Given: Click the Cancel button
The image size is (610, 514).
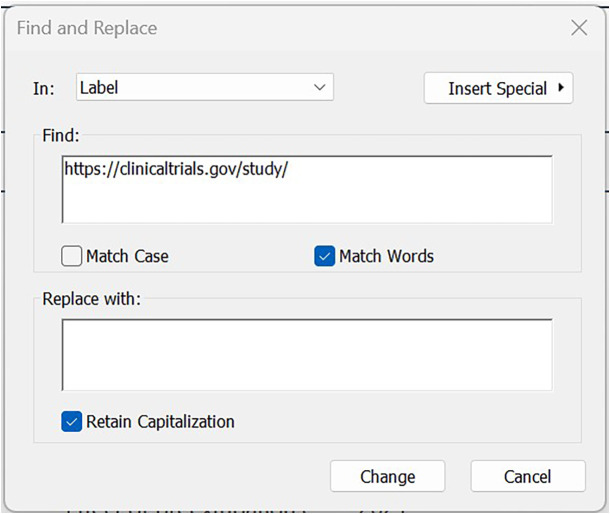Looking at the screenshot, I should [528, 476].
